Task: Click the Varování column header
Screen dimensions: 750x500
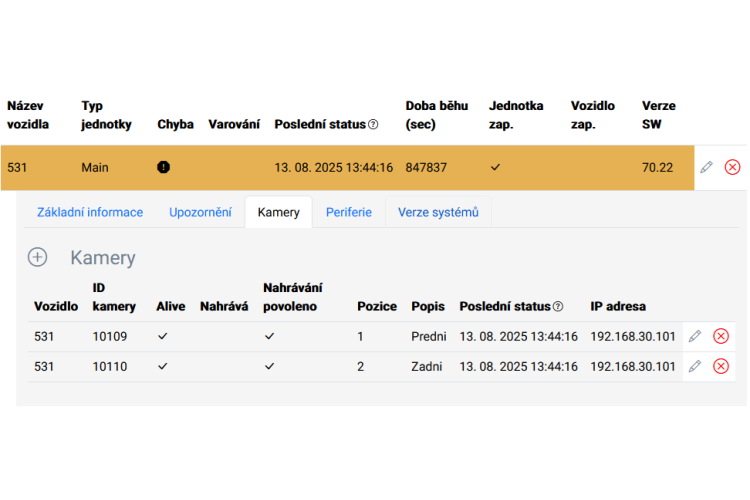Action: [x=234, y=124]
